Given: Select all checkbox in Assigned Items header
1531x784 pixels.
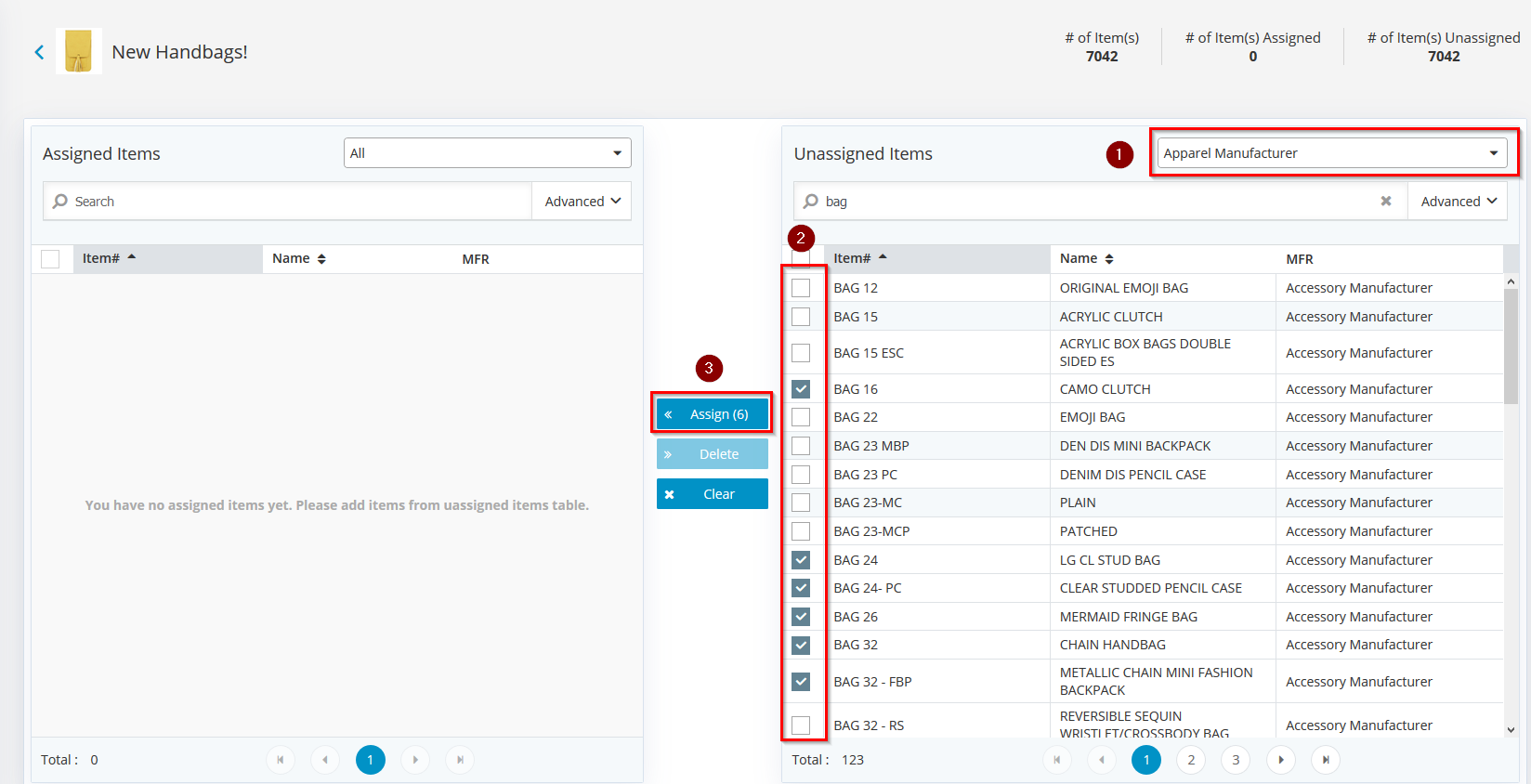Looking at the screenshot, I should [x=50, y=259].
